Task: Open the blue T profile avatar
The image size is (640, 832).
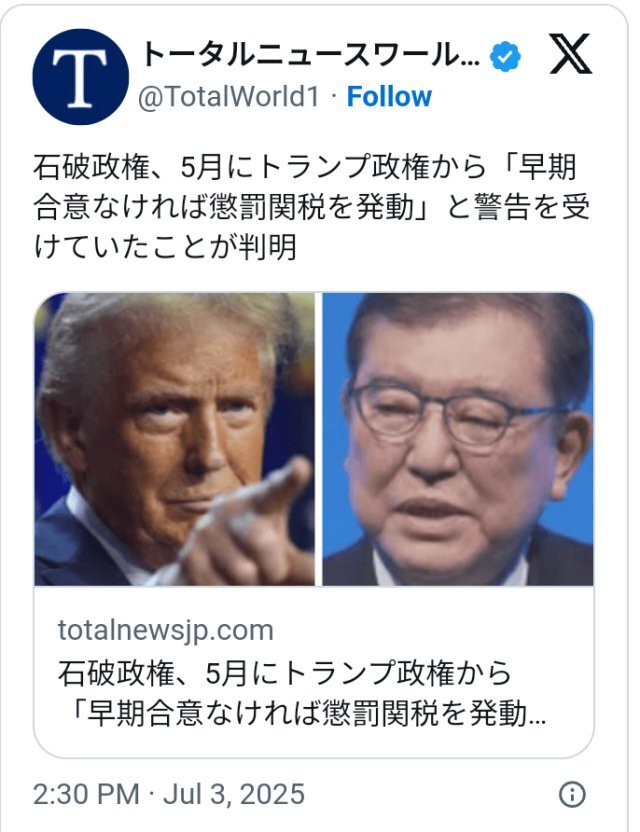Action: click(80, 77)
